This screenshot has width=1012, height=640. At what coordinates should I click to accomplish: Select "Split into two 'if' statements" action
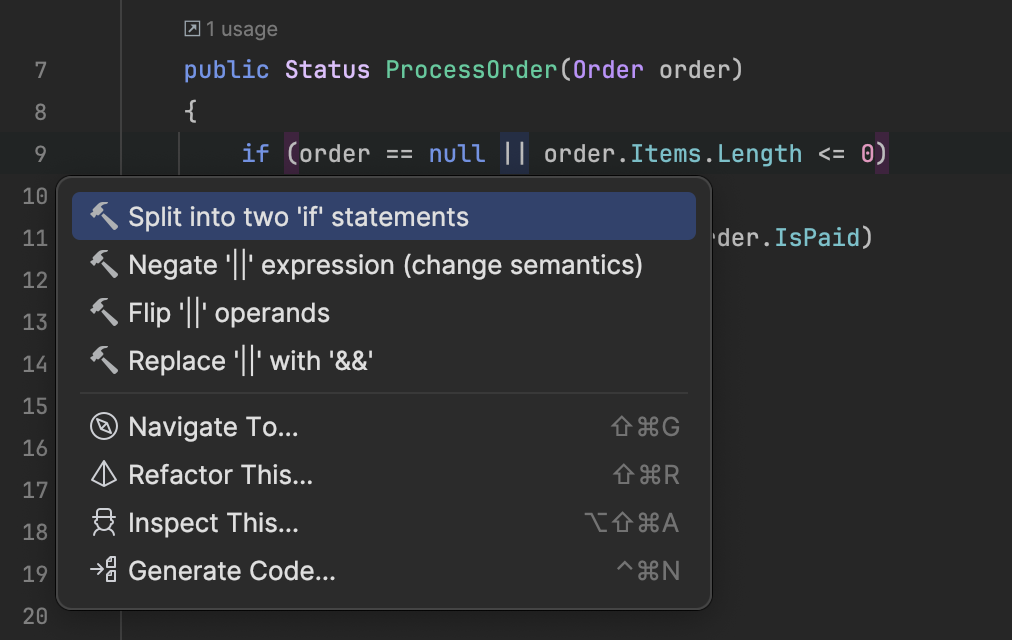pyautogui.click(x=298, y=216)
